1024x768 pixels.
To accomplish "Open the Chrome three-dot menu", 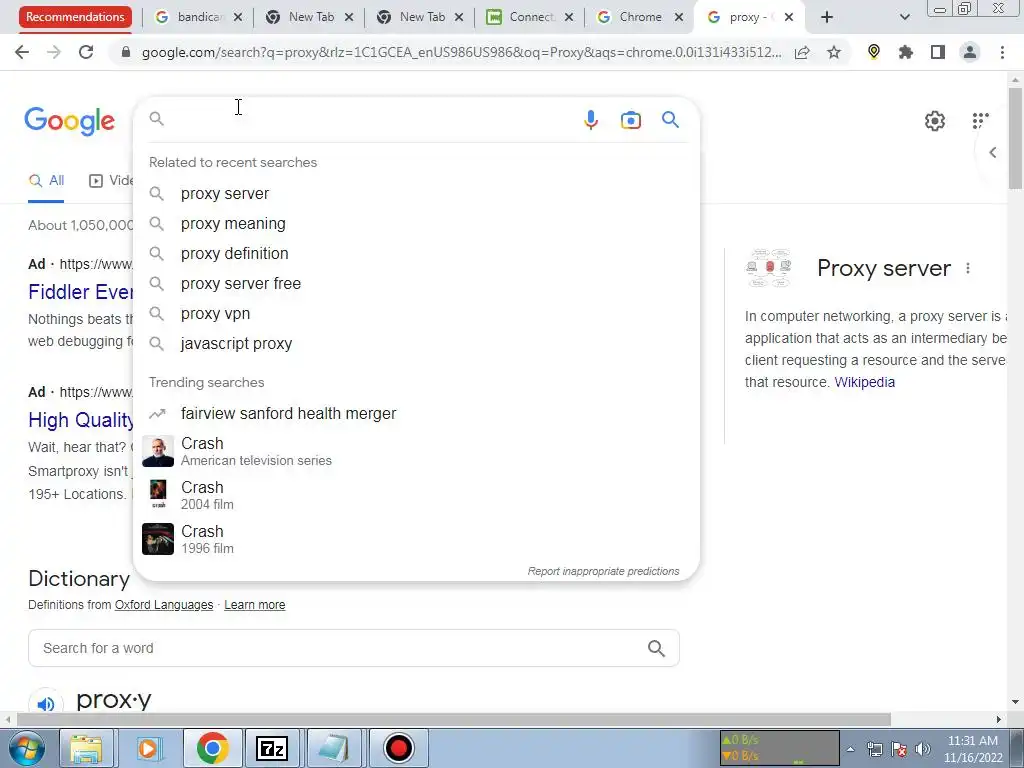I will (1002, 52).
